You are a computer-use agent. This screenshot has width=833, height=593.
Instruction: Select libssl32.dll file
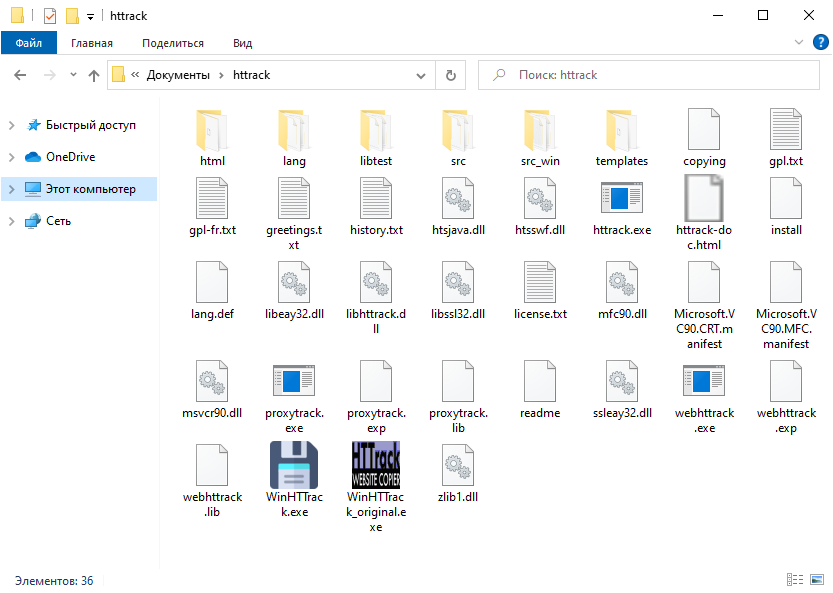pyautogui.click(x=457, y=291)
